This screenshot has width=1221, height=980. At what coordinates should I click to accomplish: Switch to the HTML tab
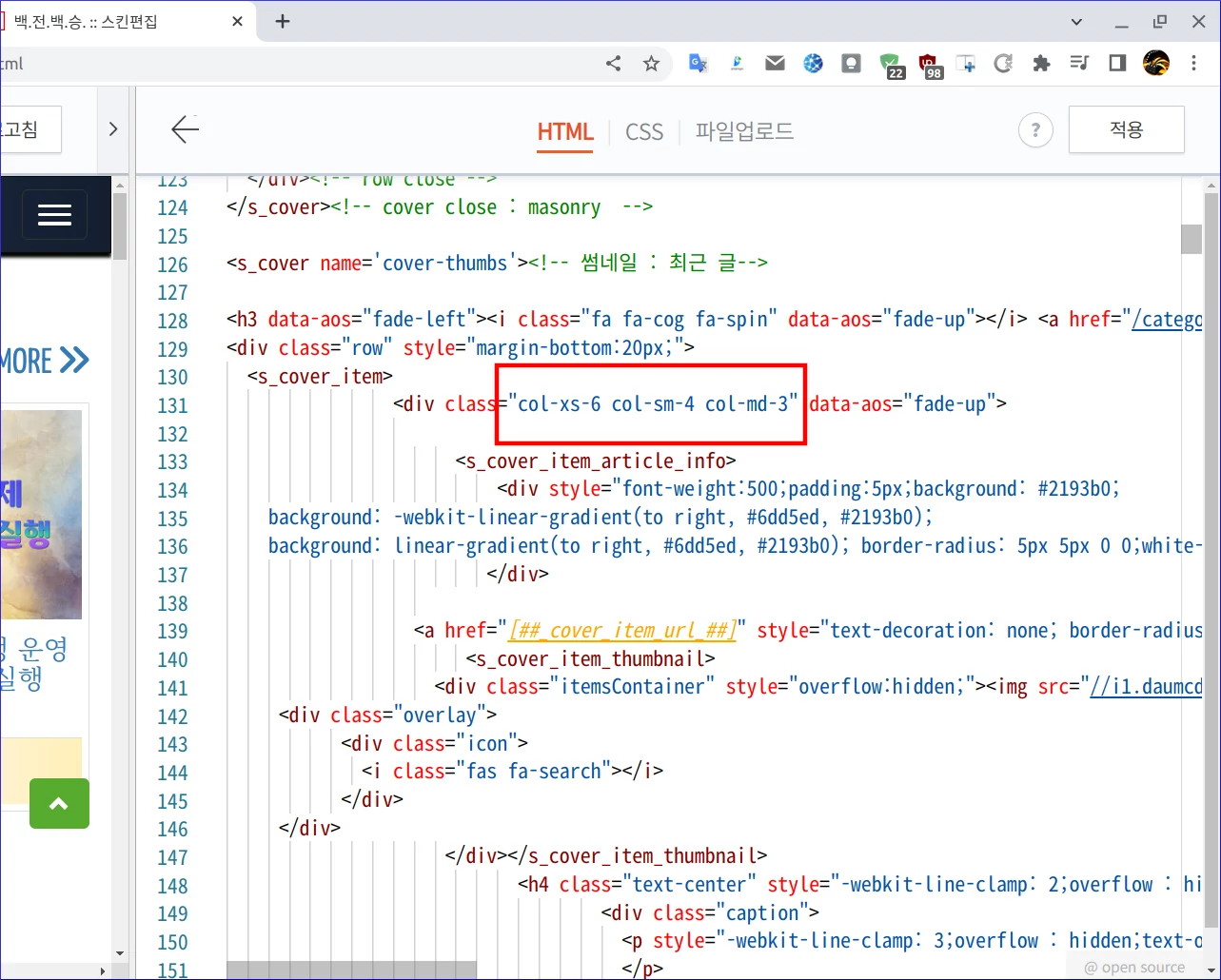565,132
